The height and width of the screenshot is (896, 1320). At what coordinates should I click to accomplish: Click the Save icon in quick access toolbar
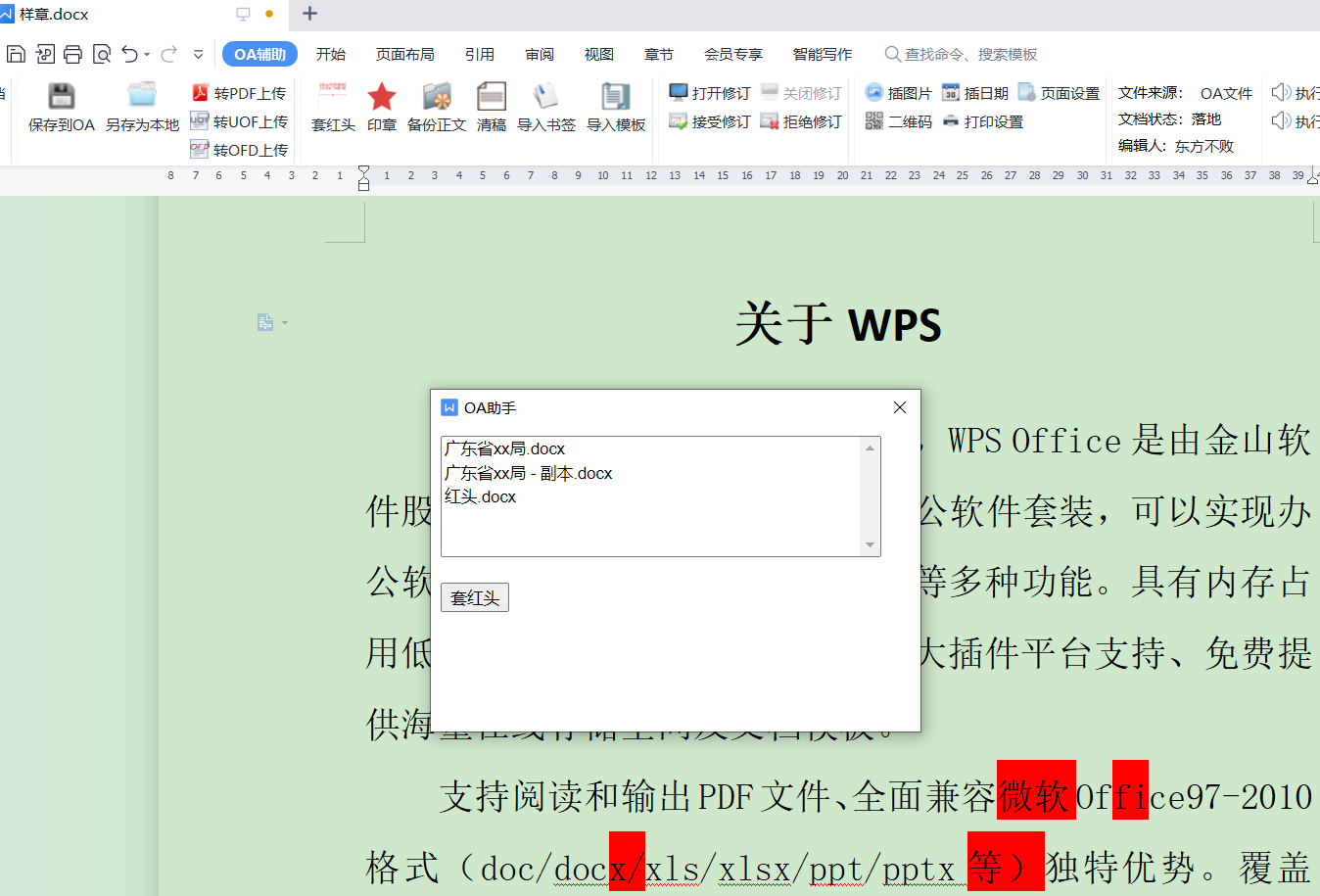tap(16, 54)
